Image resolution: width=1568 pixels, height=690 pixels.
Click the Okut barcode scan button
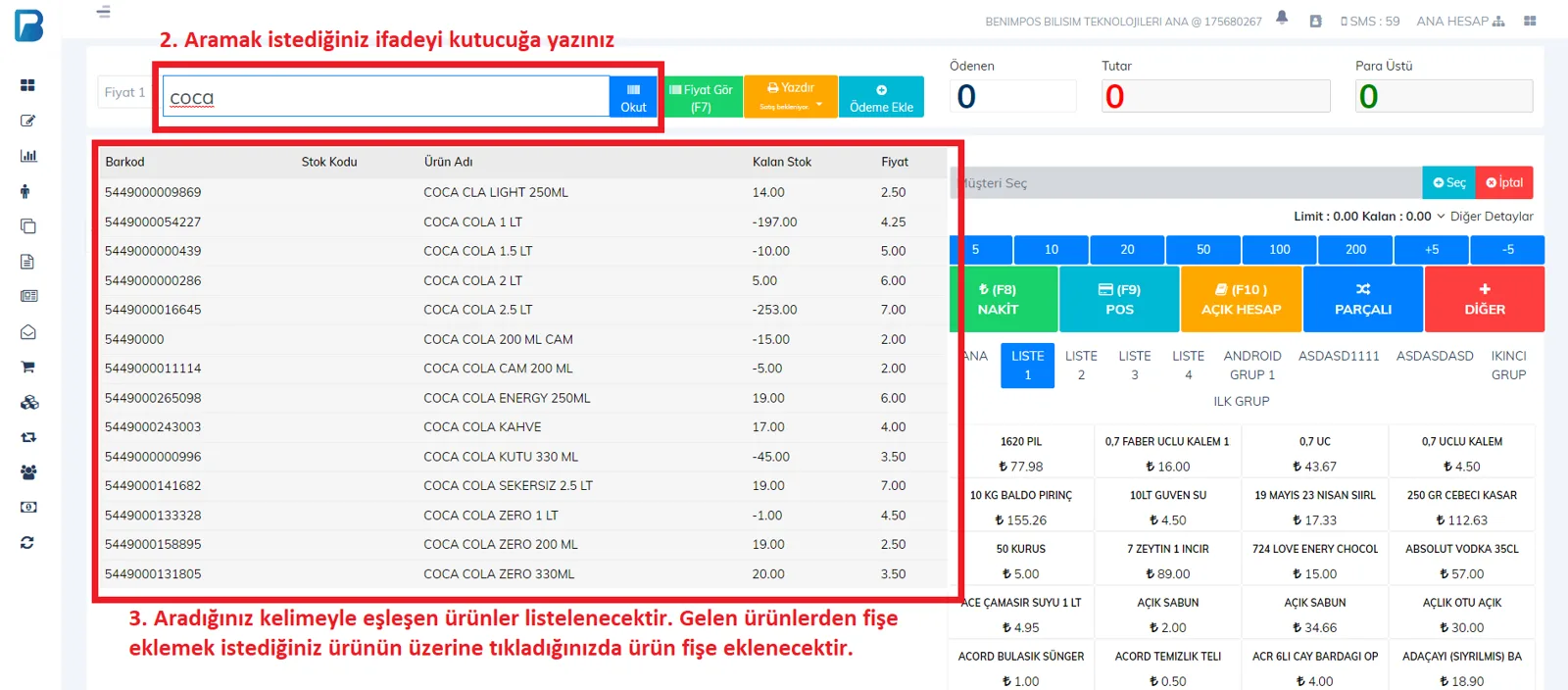click(633, 97)
